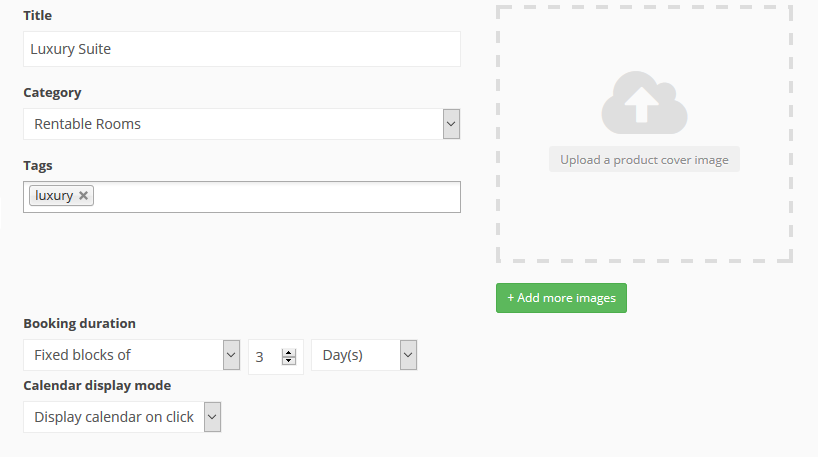Click the arrow beside Fixed blocks of
The width and height of the screenshot is (818, 457).
click(x=231, y=355)
